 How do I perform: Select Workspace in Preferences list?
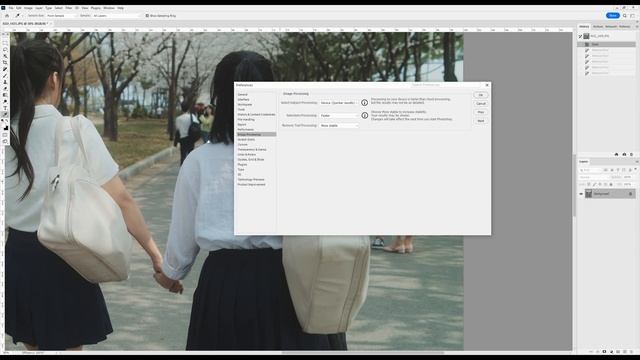(245, 104)
